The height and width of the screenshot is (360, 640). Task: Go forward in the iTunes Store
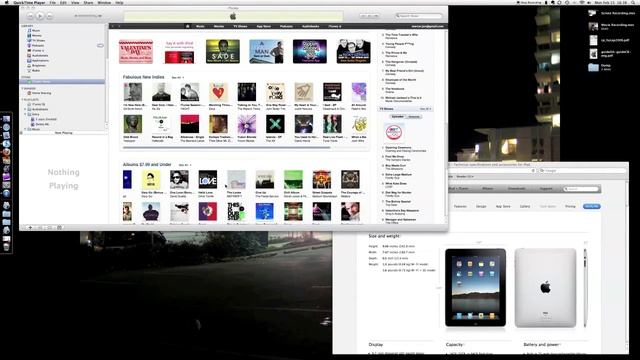[x=119, y=26]
